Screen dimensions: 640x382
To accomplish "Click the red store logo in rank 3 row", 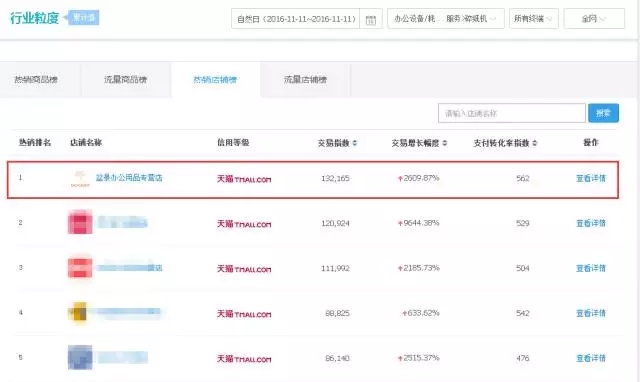I will 80,267.
